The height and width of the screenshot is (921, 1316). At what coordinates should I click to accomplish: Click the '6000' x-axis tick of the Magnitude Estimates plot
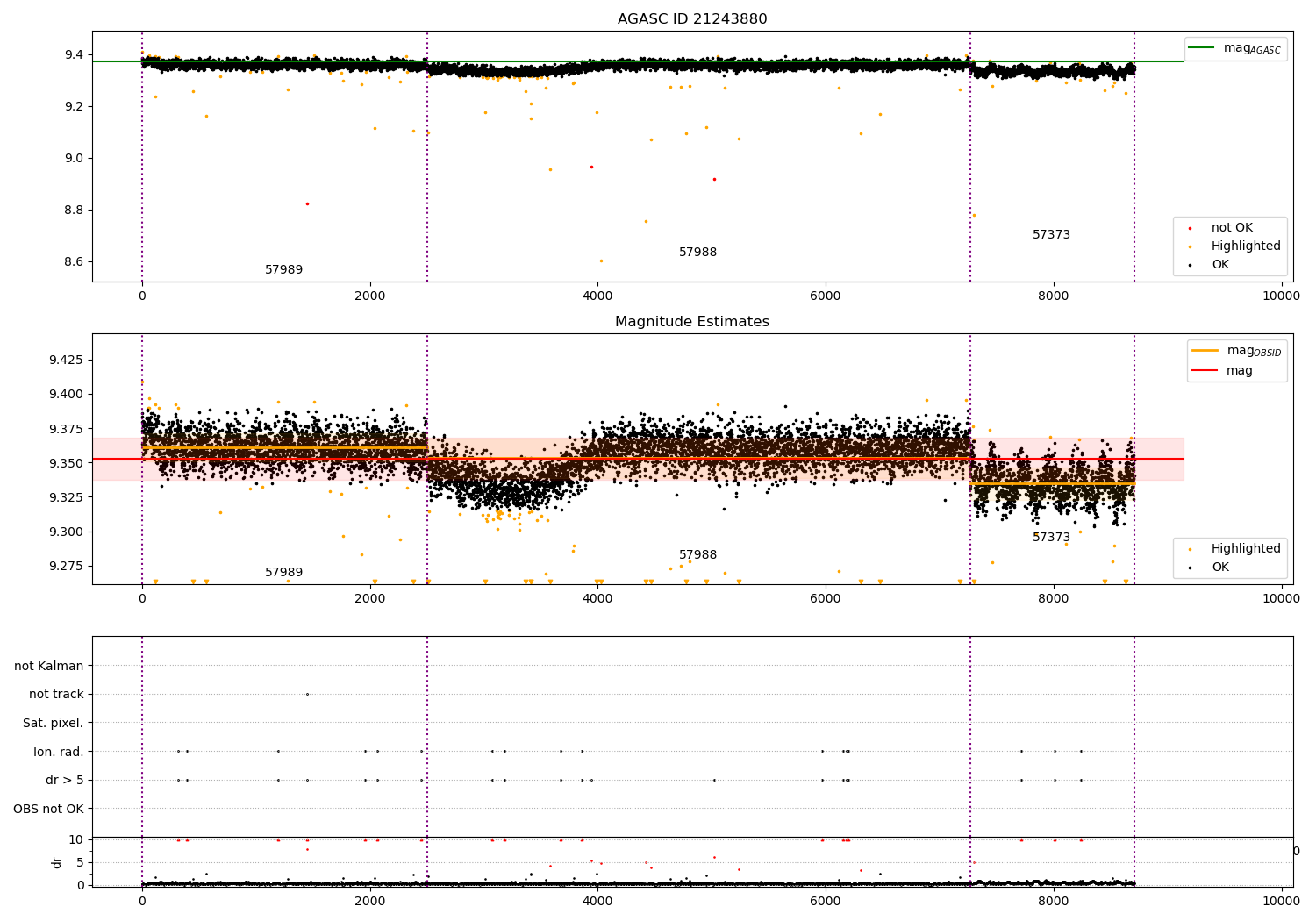[826, 599]
